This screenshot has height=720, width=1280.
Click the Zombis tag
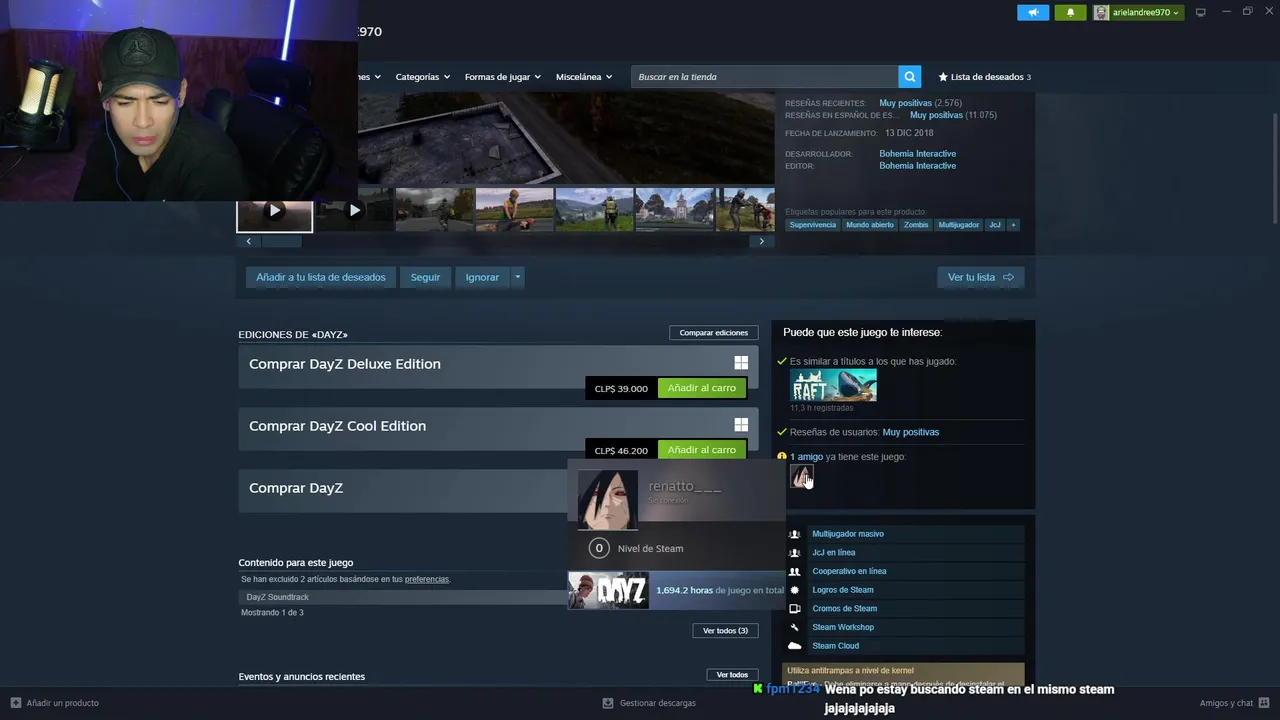(916, 225)
